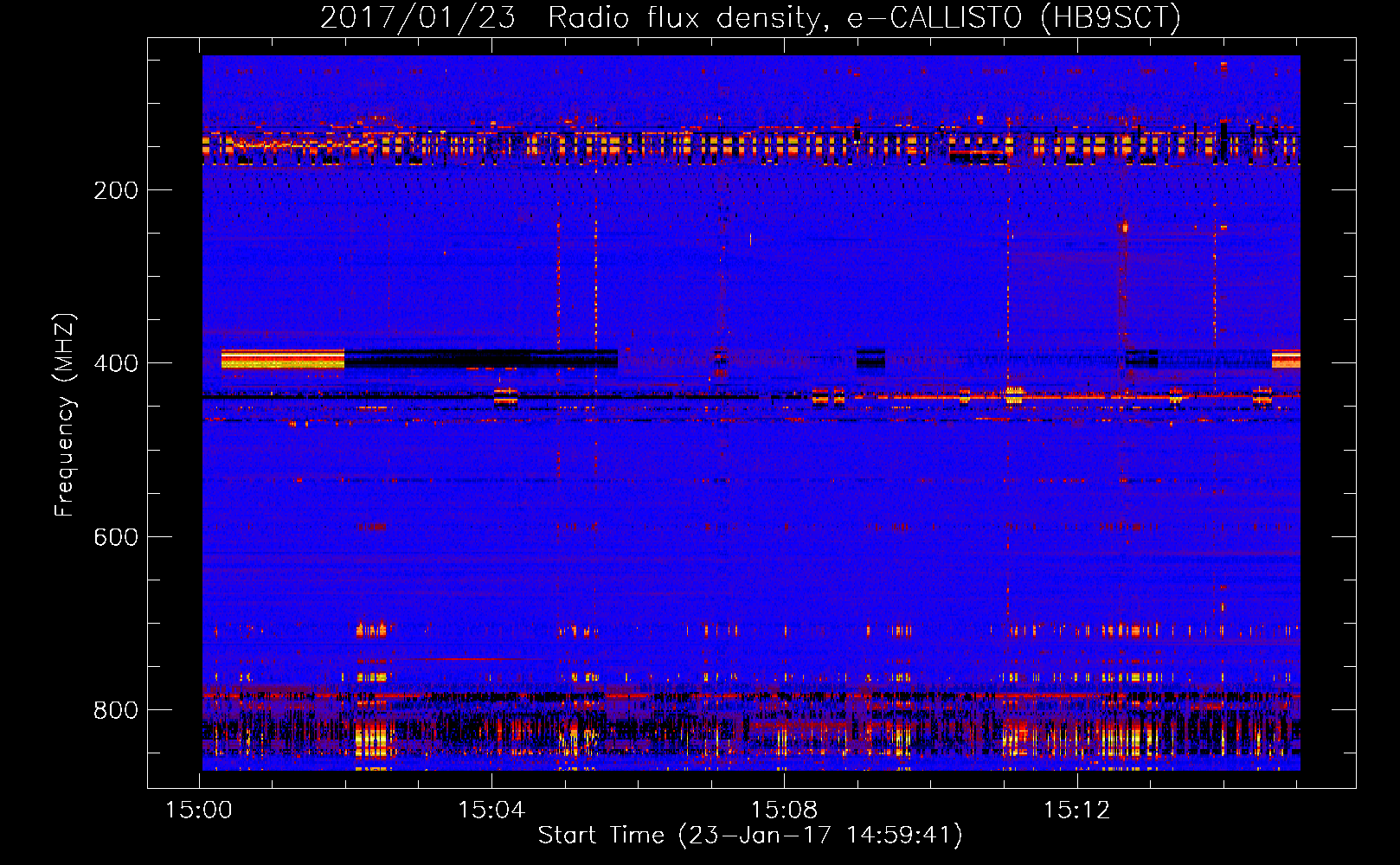Click the 15:12 time tick label

[x=1076, y=811]
